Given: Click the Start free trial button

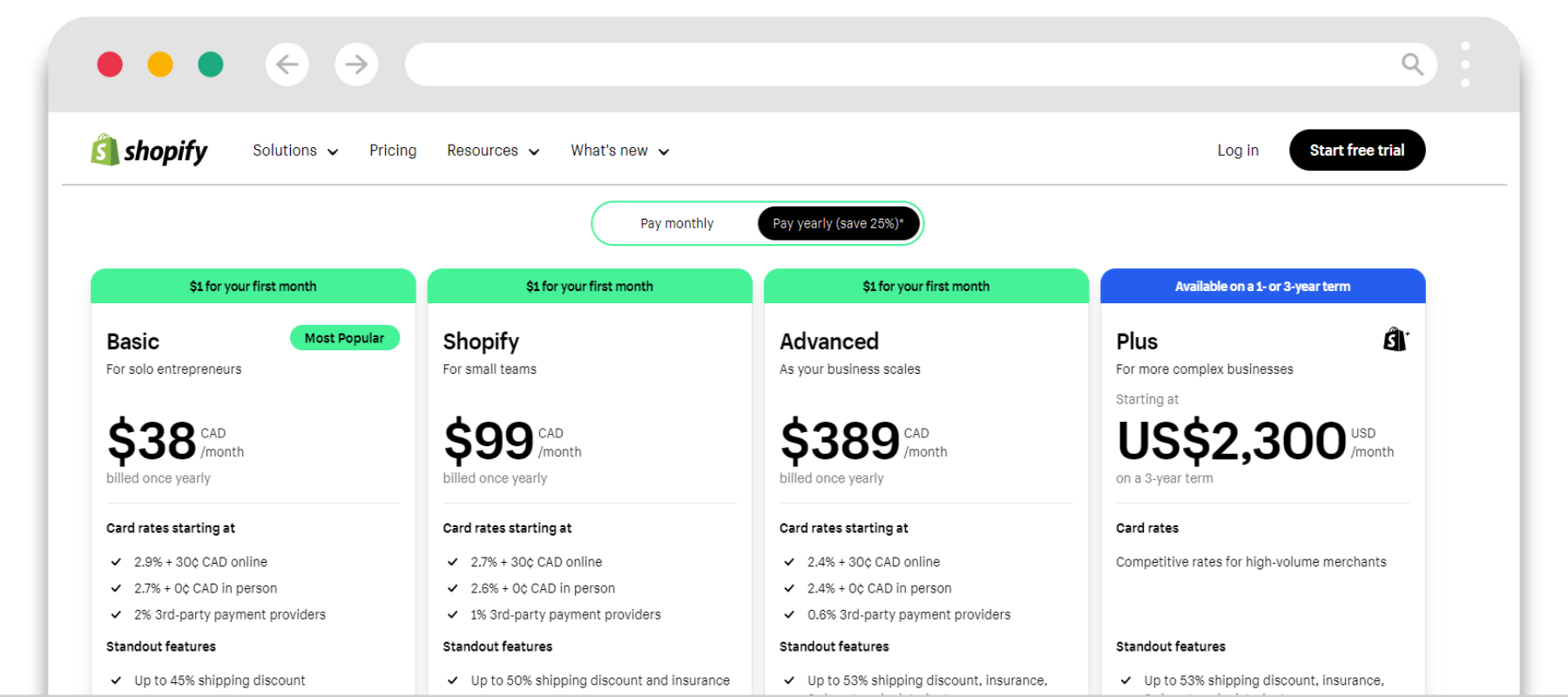Looking at the screenshot, I should point(1357,150).
